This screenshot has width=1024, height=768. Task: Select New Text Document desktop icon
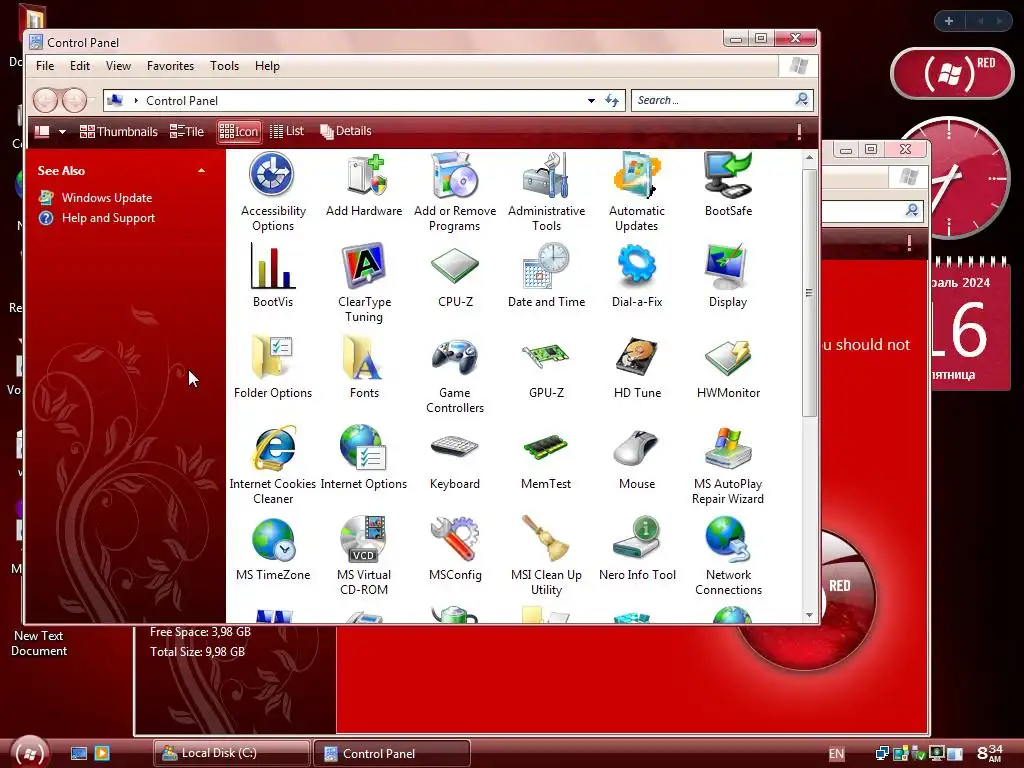39,643
